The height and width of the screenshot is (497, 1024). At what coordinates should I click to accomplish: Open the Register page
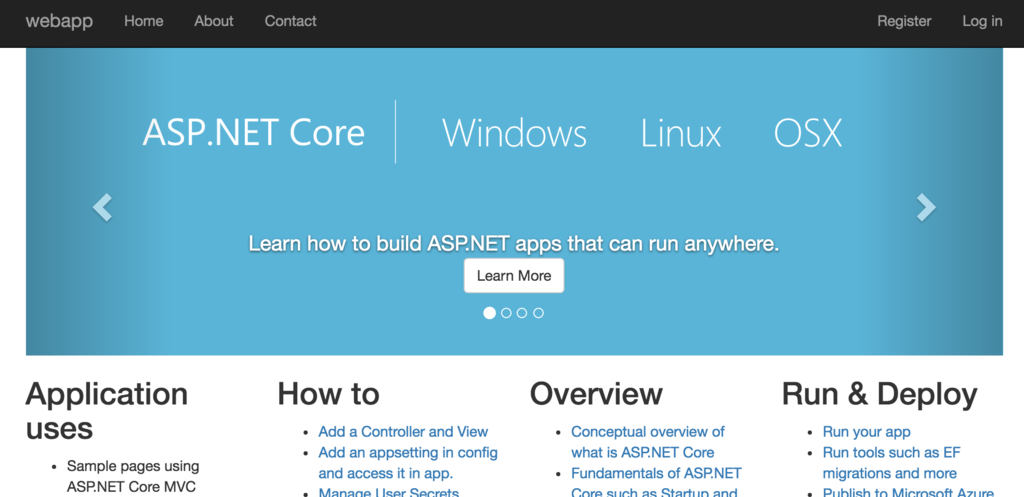coord(904,21)
